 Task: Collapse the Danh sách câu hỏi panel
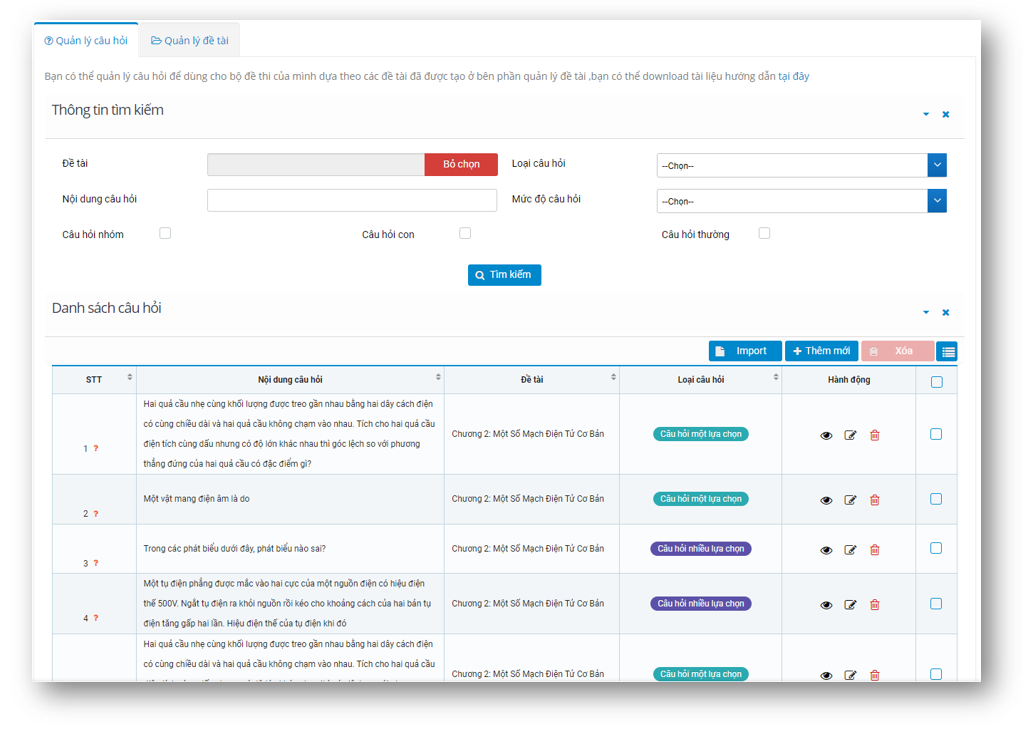coord(926,313)
